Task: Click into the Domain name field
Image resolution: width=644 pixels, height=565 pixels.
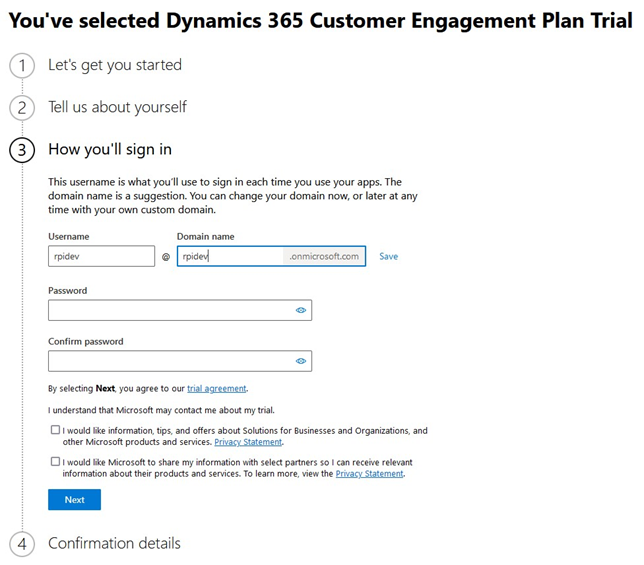Action: point(230,257)
